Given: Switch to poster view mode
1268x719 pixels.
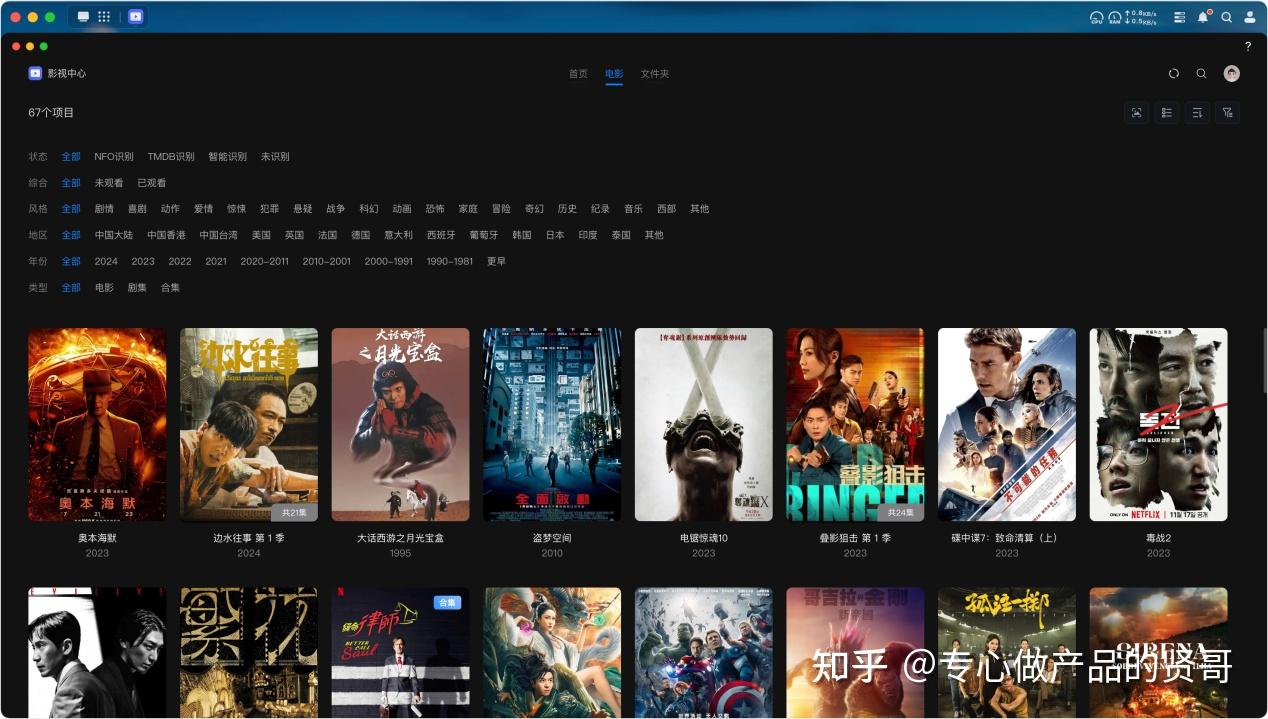Looking at the screenshot, I should pos(1136,113).
